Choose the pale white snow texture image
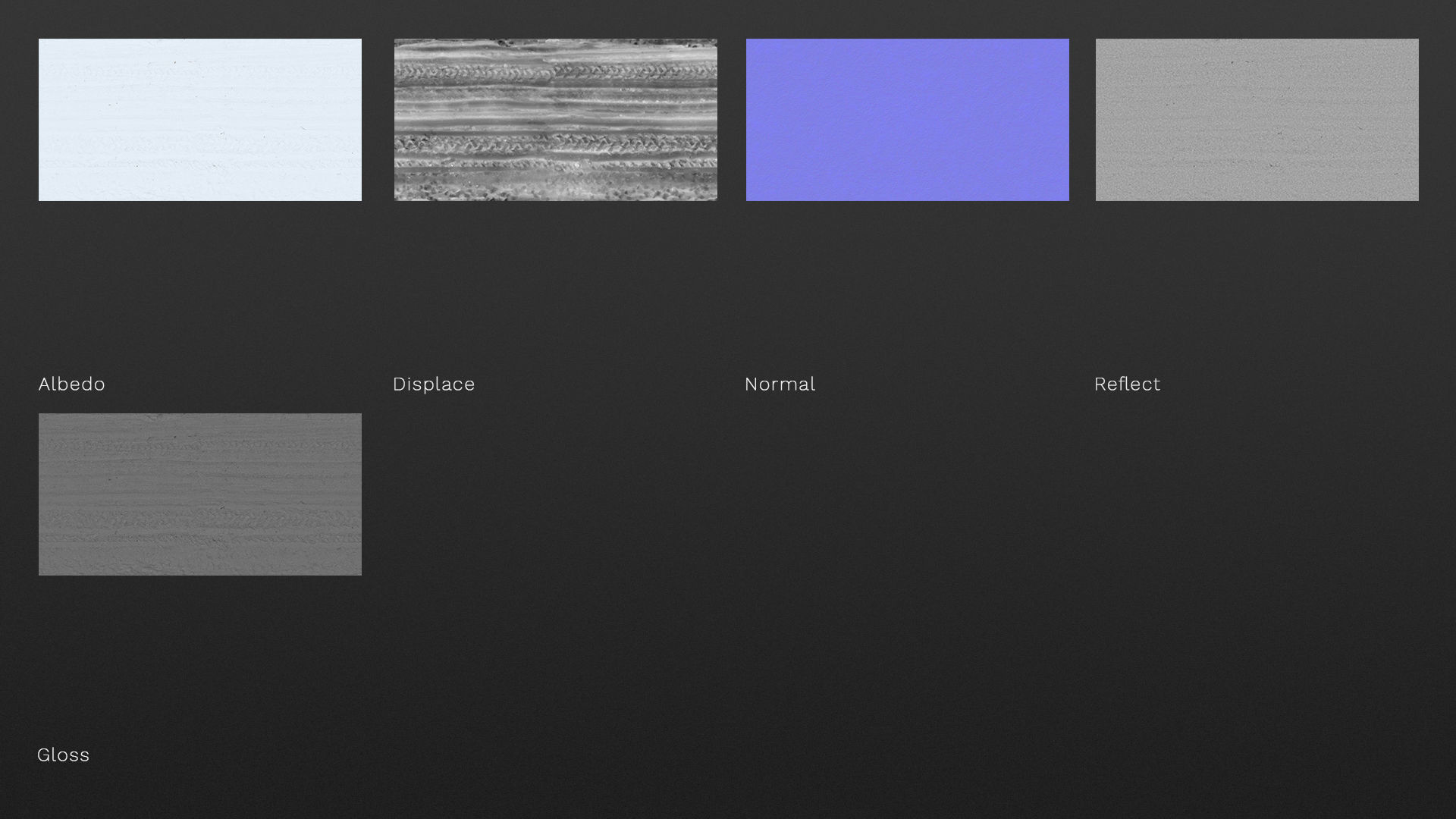1456x819 pixels. pos(199,120)
